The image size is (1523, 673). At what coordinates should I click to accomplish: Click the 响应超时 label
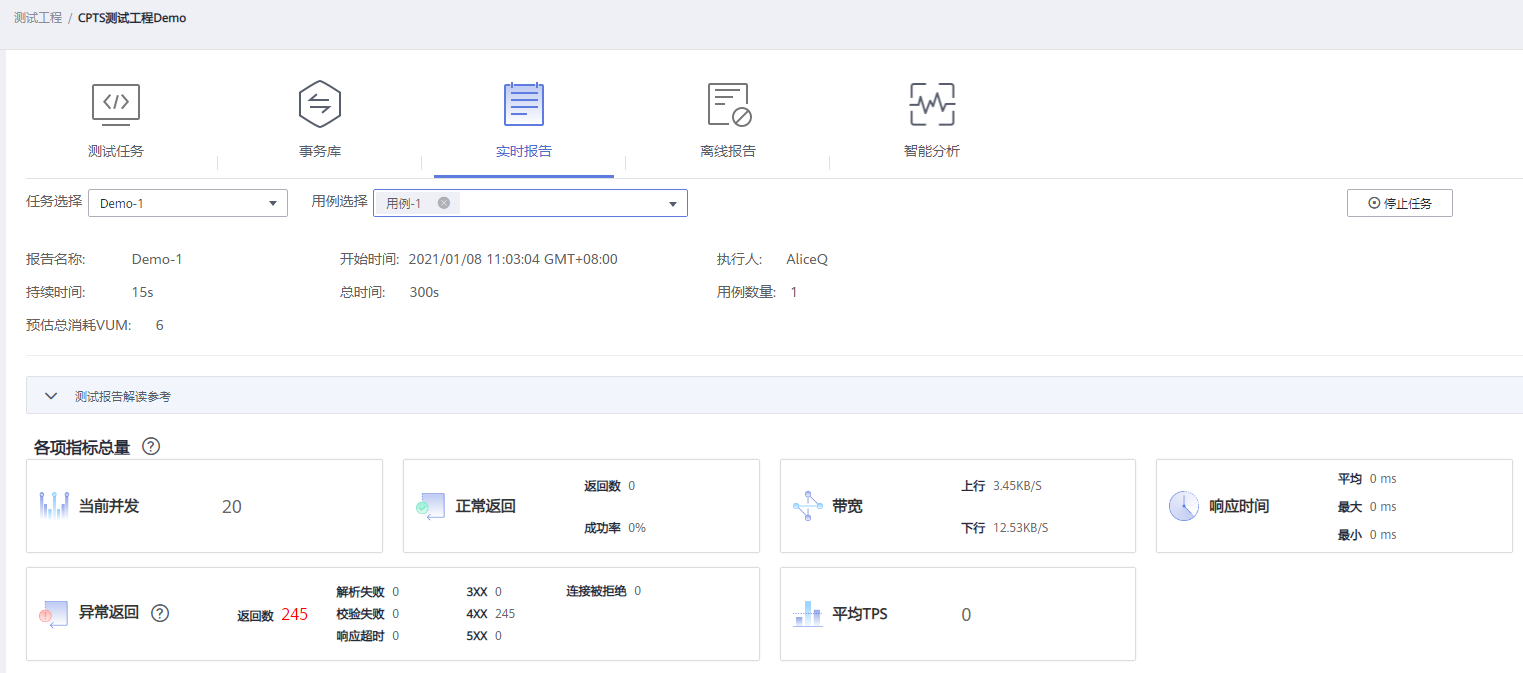[360, 635]
